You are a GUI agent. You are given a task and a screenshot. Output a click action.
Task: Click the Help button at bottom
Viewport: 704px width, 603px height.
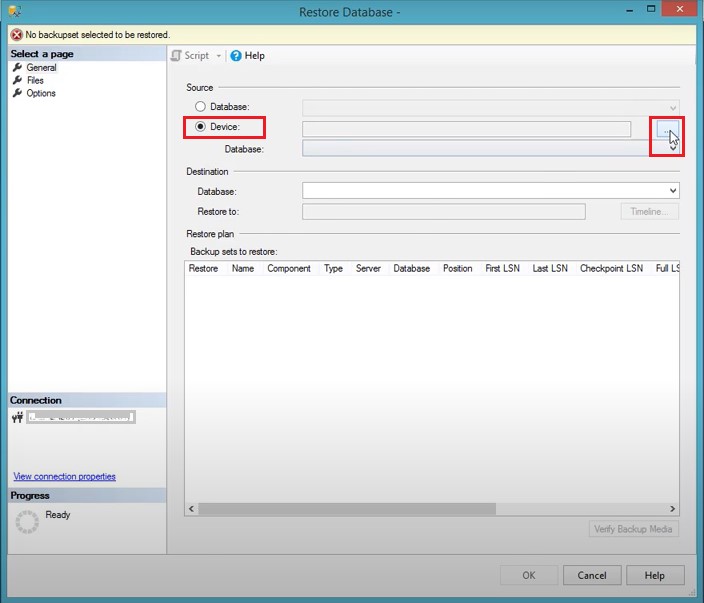(x=654, y=576)
